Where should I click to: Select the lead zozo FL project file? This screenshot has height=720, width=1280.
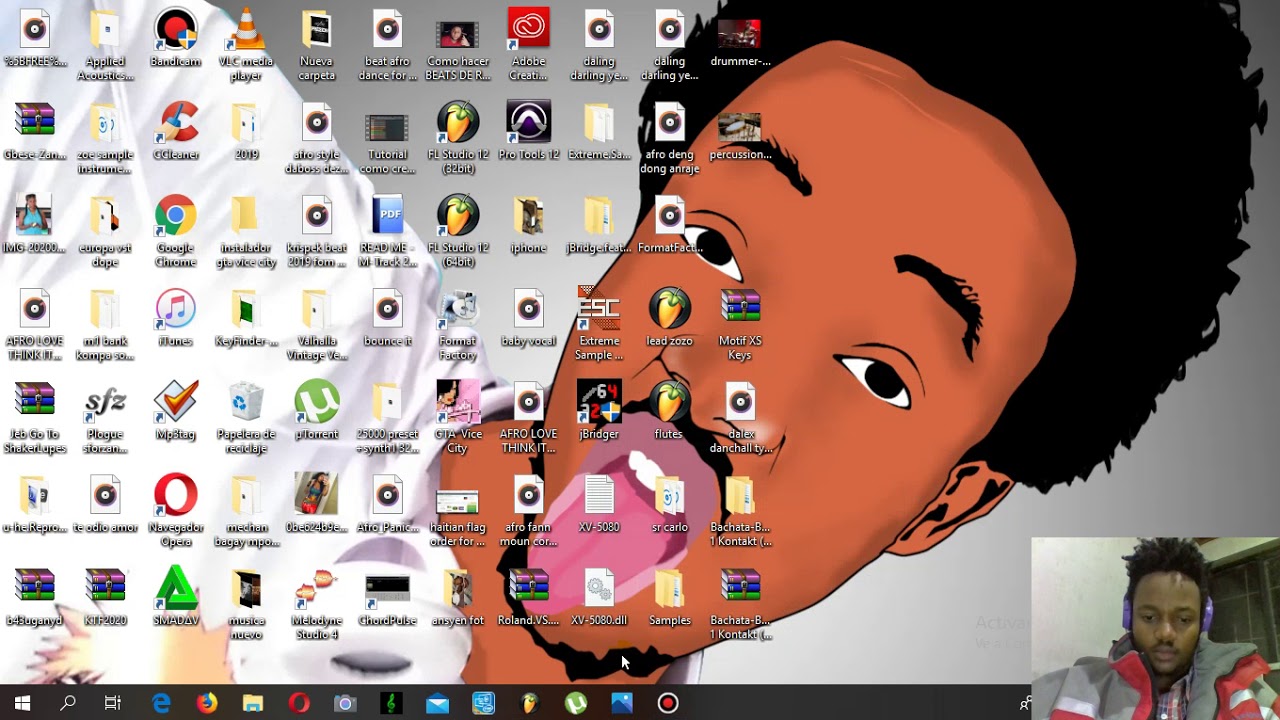669,317
